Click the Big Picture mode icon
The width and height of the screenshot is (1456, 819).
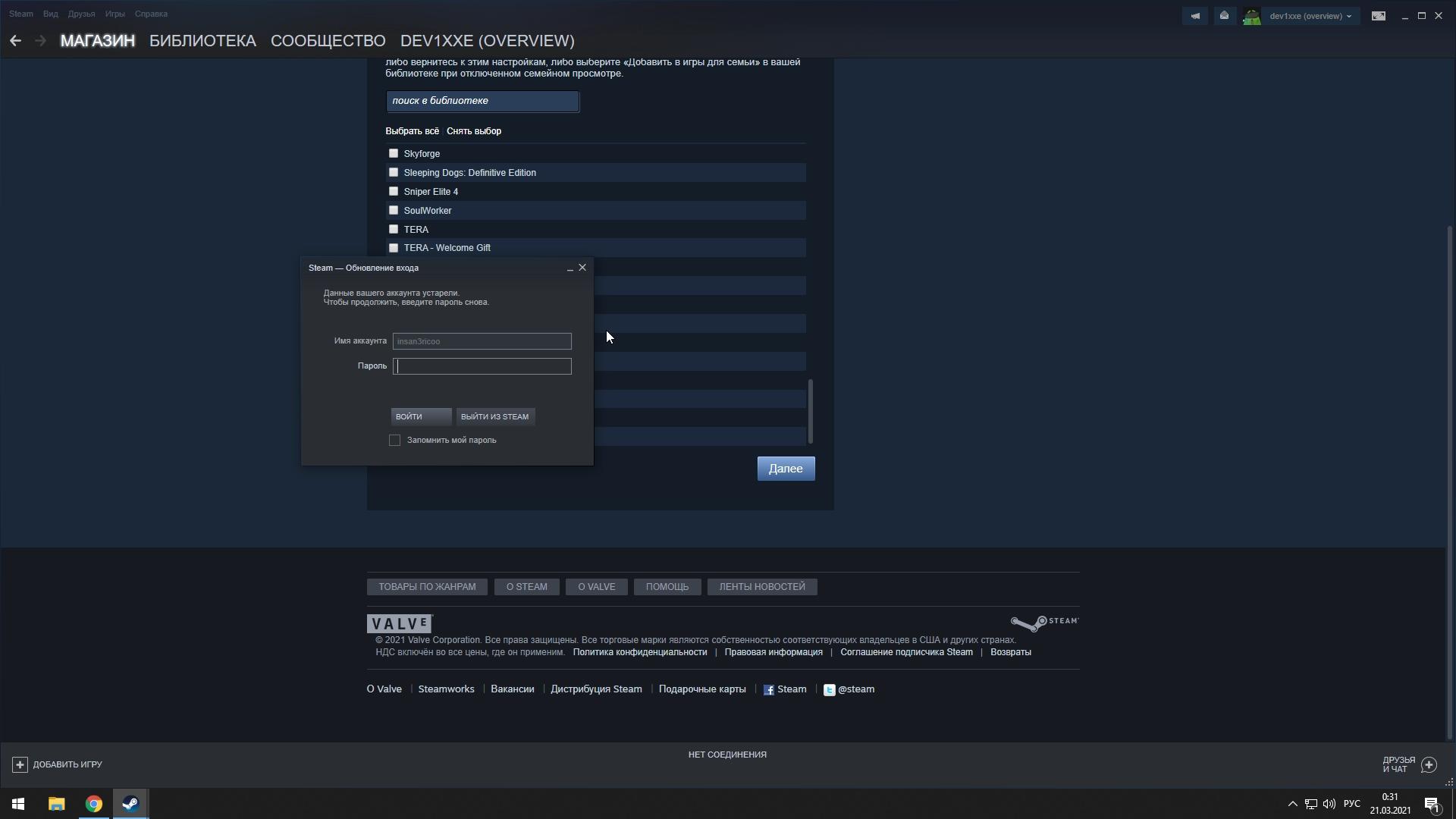pos(1379,16)
